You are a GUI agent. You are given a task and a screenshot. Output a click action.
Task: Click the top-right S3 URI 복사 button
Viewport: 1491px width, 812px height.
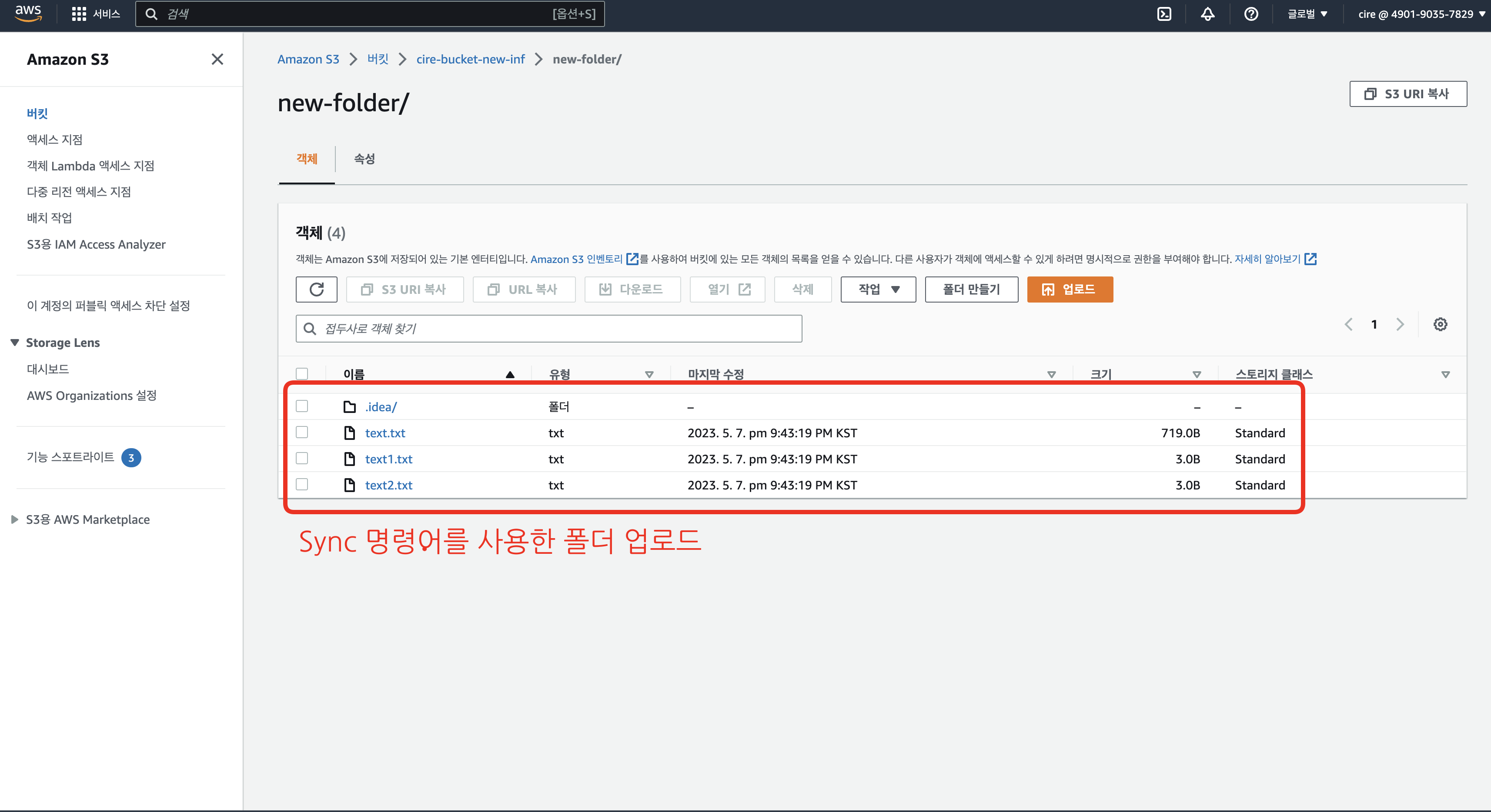(1407, 94)
